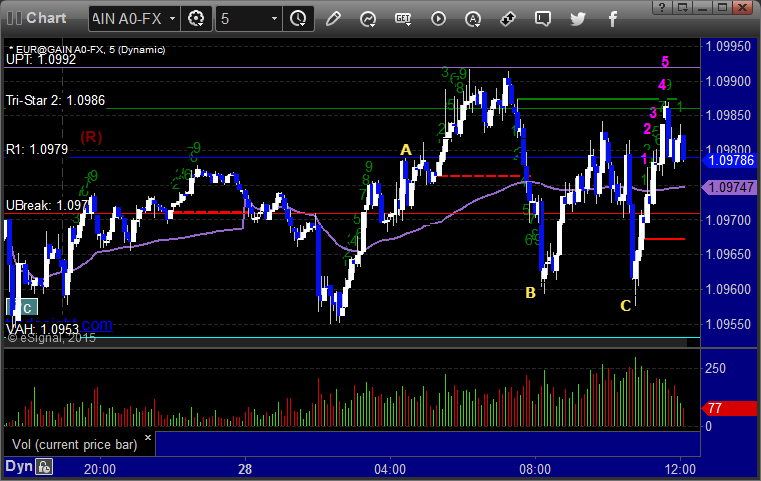The height and width of the screenshot is (481, 761).
Task: Click the yellow A wave label
Action: tap(406, 149)
